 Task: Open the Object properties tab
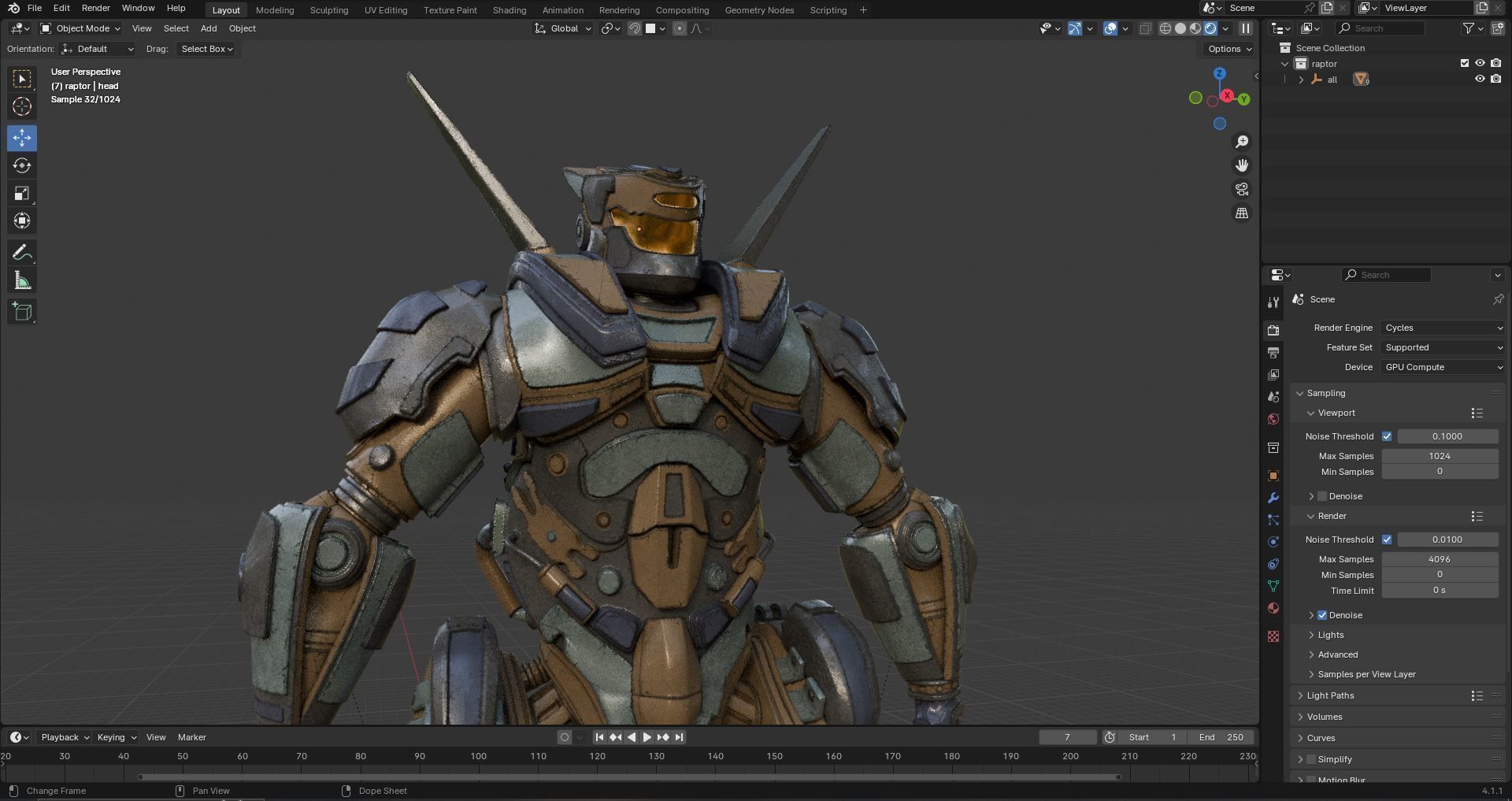[1273, 476]
